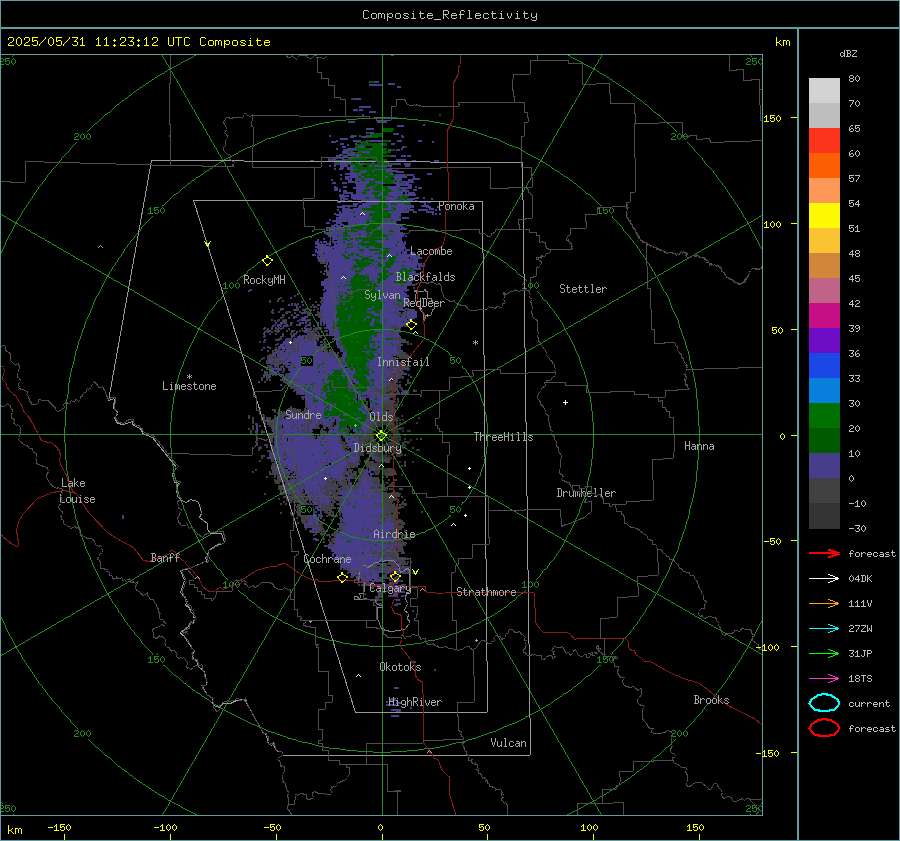The image size is (900, 841).
Task: Click the HighRiver city label
Action: click(x=415, y=702)
